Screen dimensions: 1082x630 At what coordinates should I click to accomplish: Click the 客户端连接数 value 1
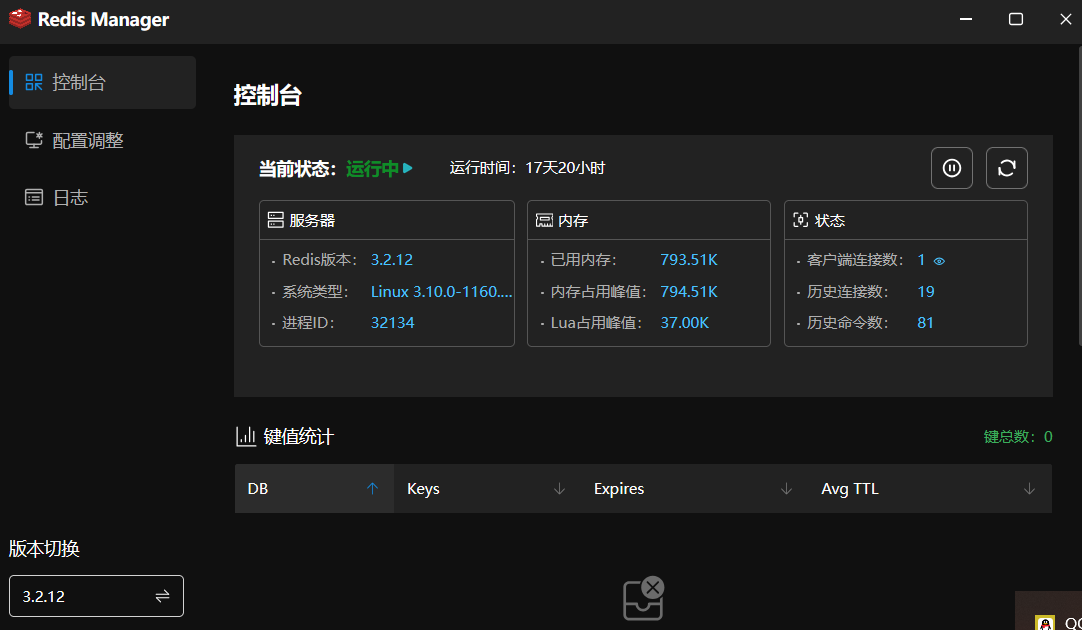tap(921, 260)
